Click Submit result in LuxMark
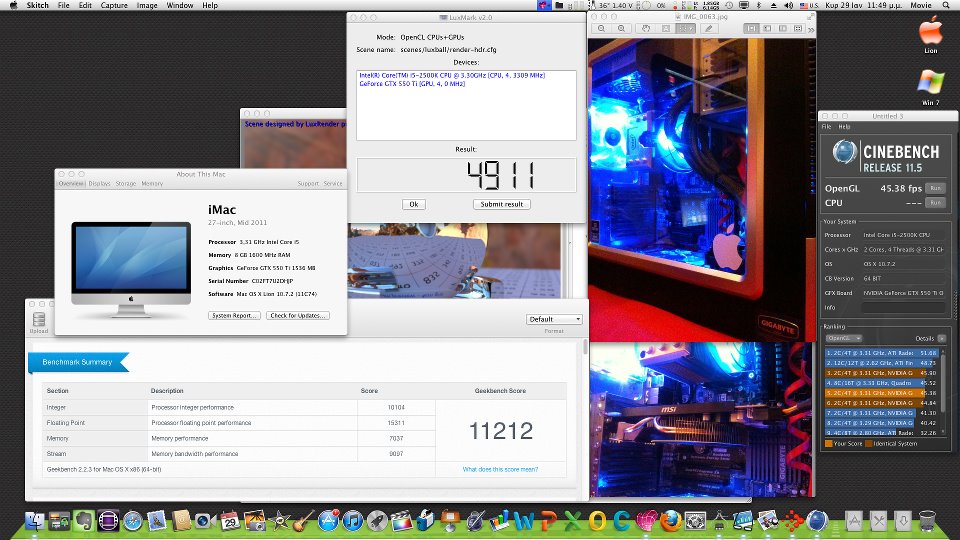960x540 pixels. pos(501,204)
